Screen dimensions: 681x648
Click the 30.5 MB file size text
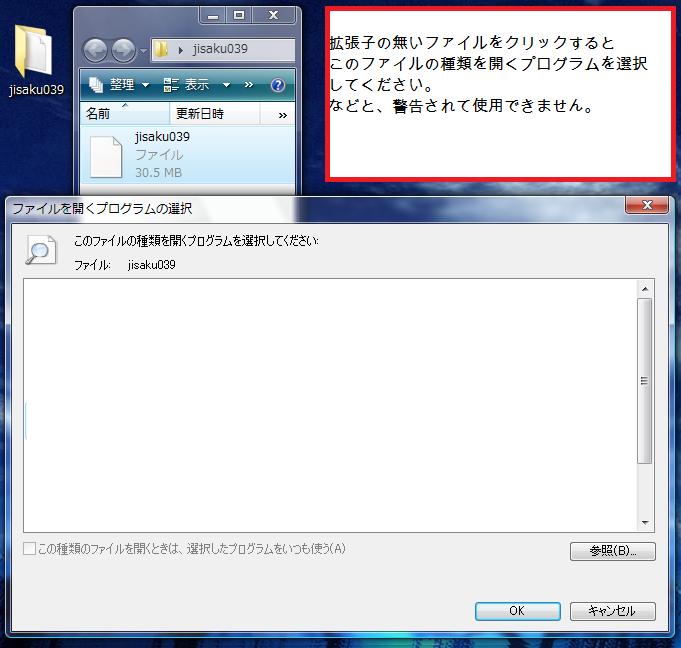[x=159, y=173]
